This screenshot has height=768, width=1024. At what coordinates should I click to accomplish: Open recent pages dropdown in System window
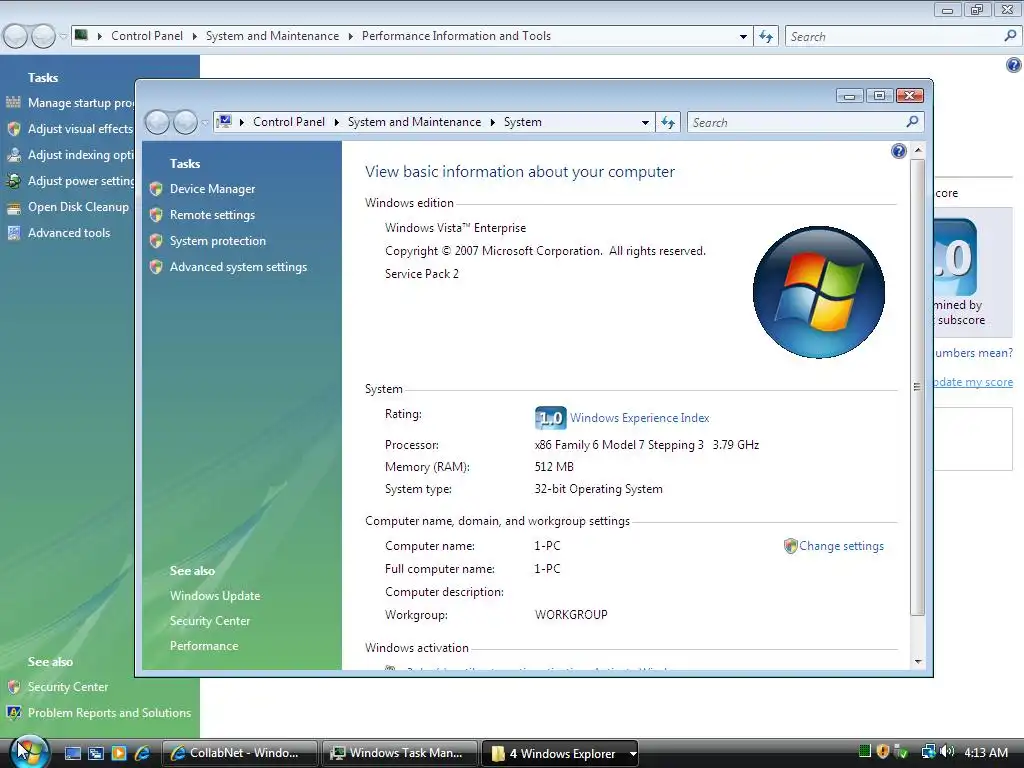(204, 122)
